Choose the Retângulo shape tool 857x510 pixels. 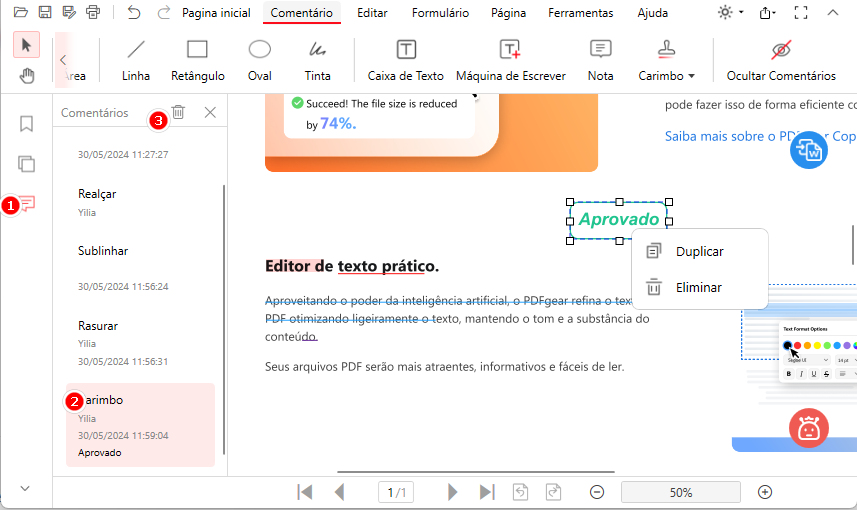[197, 61]
